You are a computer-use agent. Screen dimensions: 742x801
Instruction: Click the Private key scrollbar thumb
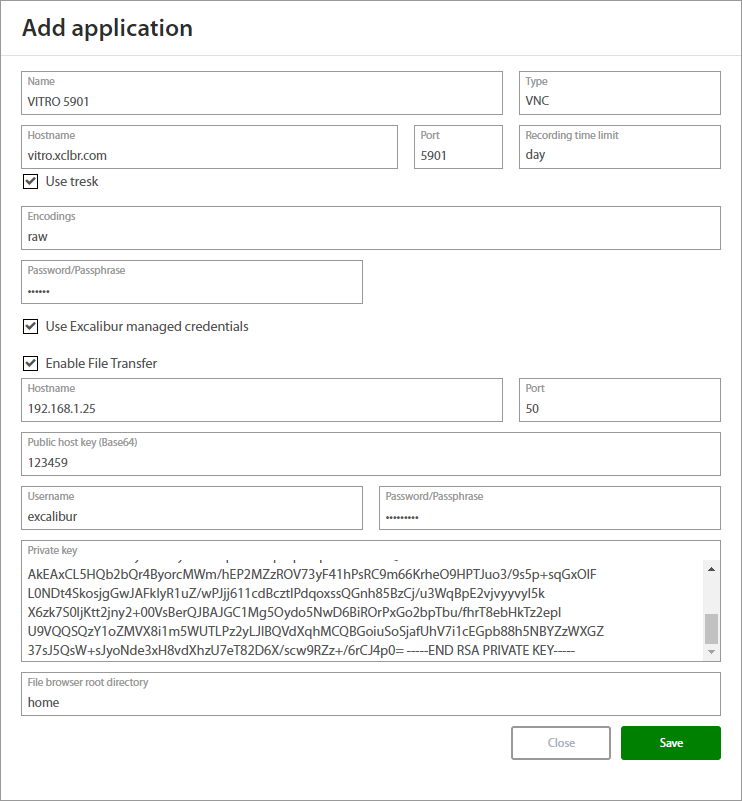(x=711, y=628)
